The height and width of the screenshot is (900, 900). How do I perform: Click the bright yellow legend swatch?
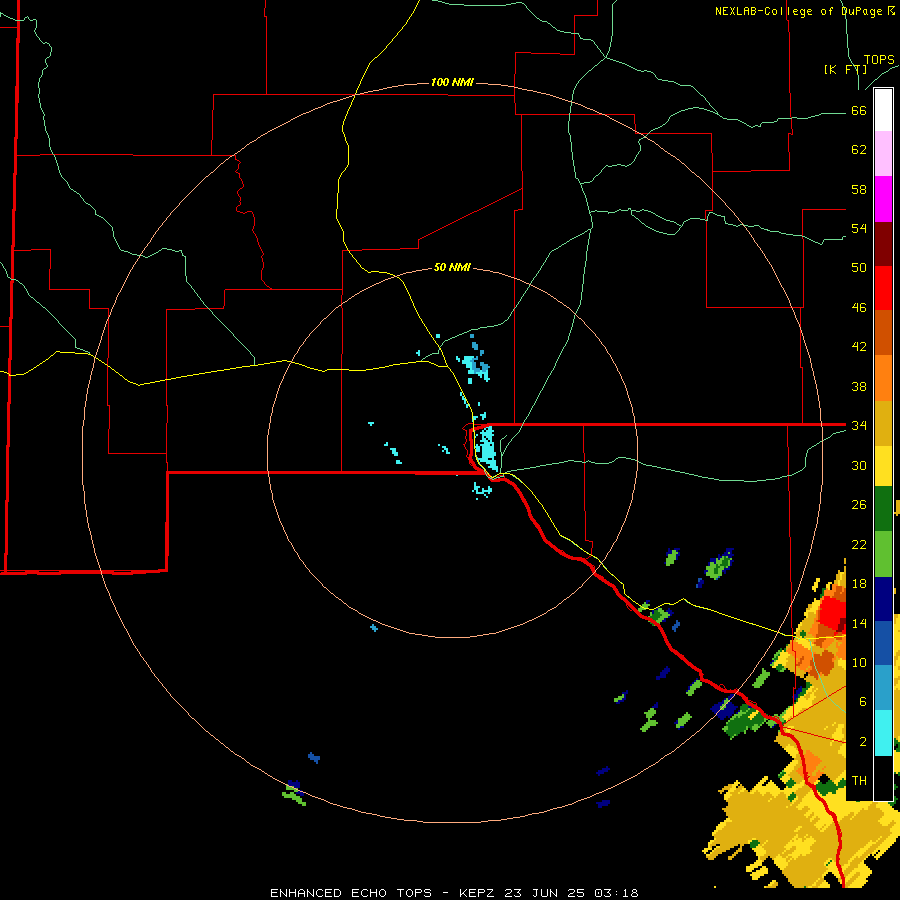tap(883, 466)
